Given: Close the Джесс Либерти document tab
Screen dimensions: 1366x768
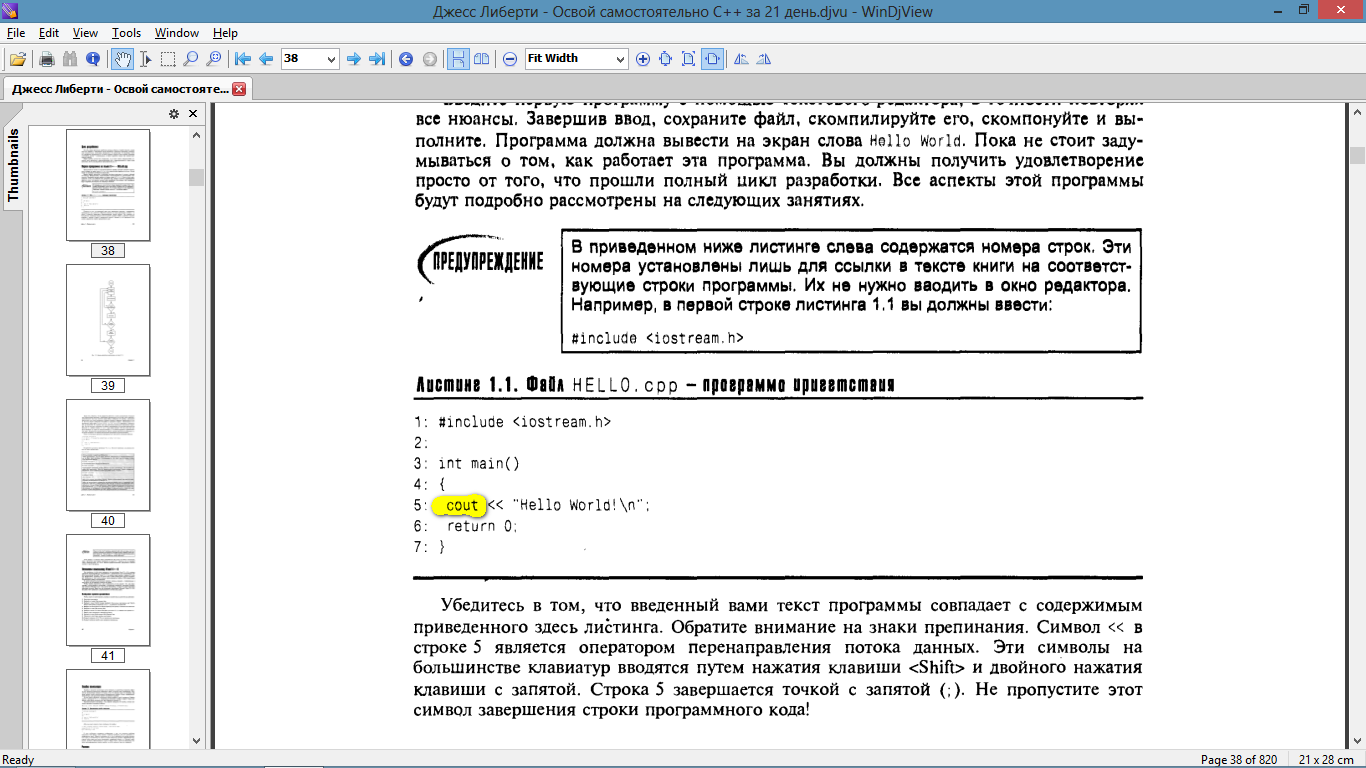Looking at the screenshot, I should pos(239,89).
